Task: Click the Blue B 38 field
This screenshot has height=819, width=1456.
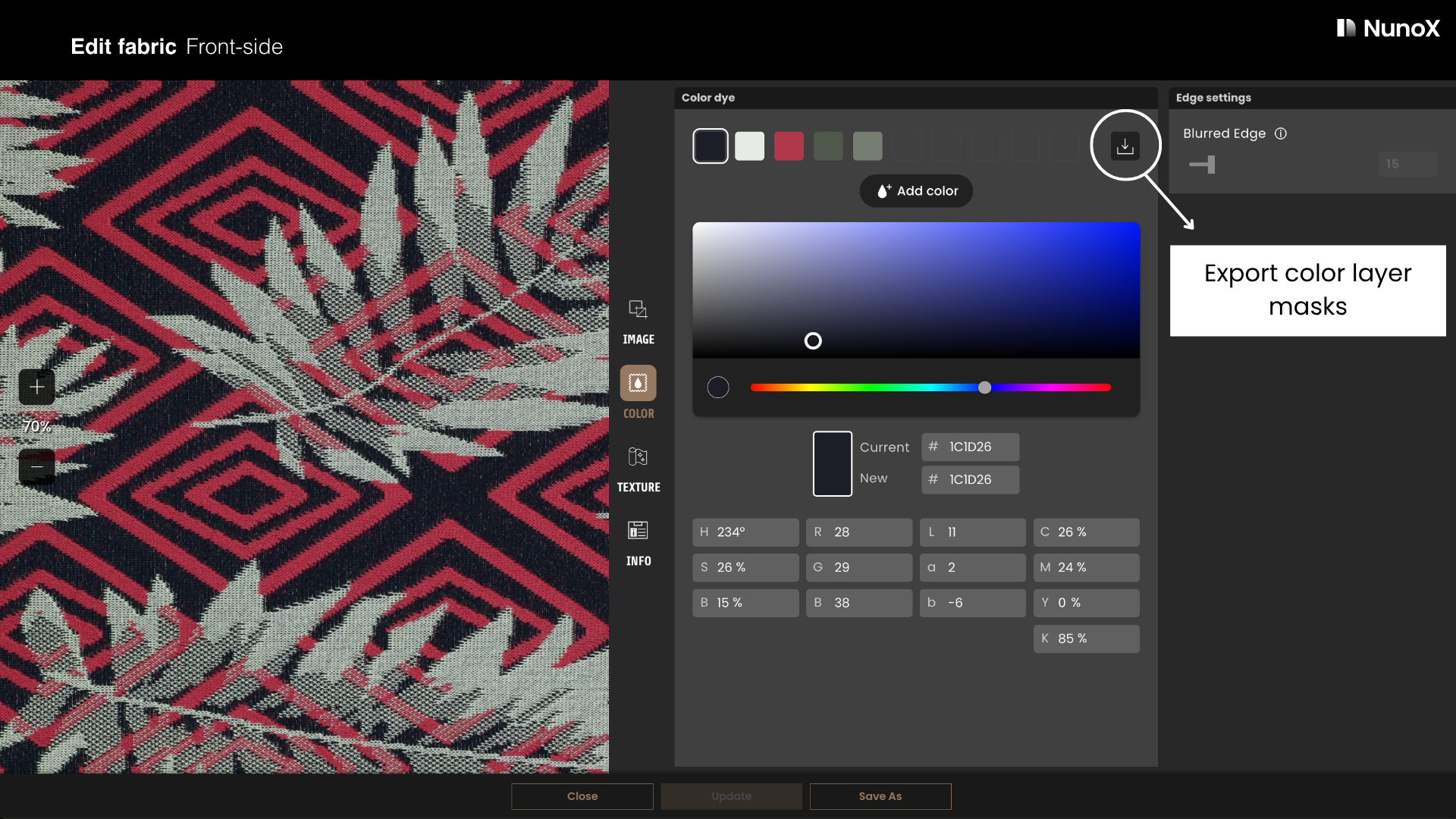Action: [x=859, y=603]
